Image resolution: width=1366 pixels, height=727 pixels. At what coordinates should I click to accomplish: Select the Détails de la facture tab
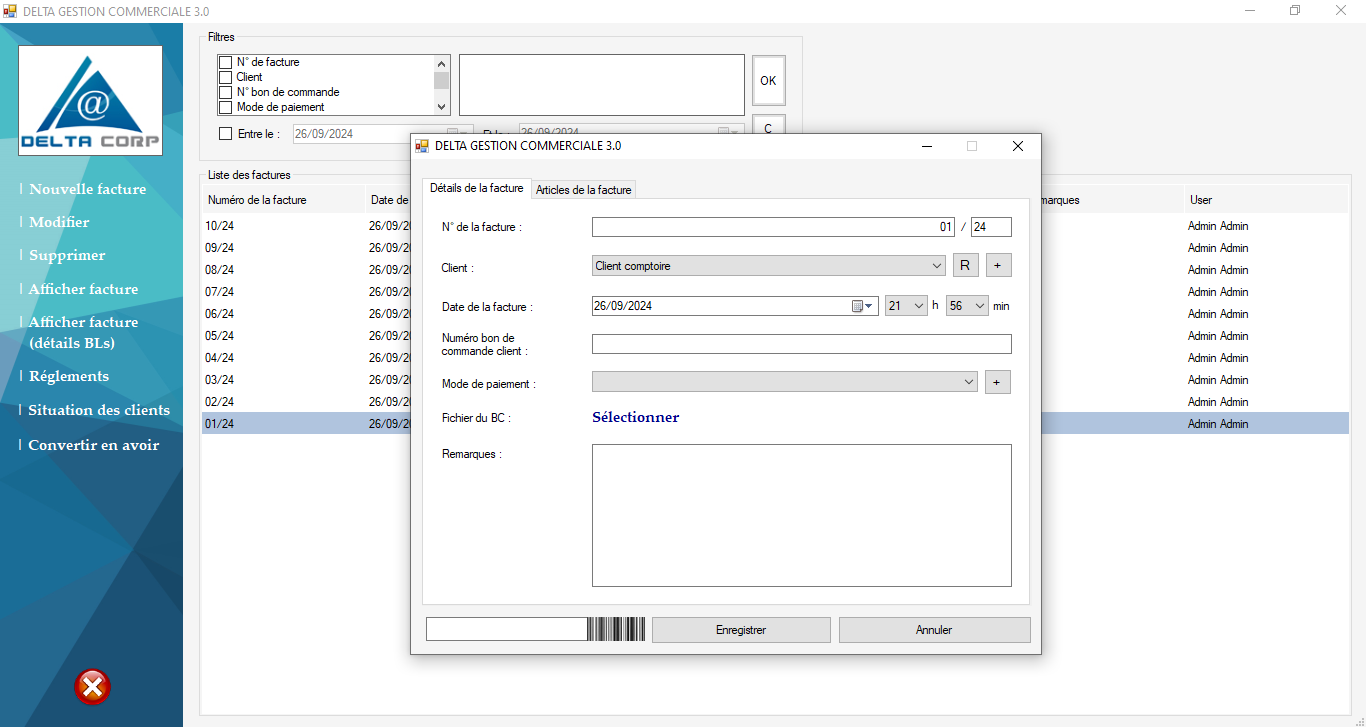(476, 188)
